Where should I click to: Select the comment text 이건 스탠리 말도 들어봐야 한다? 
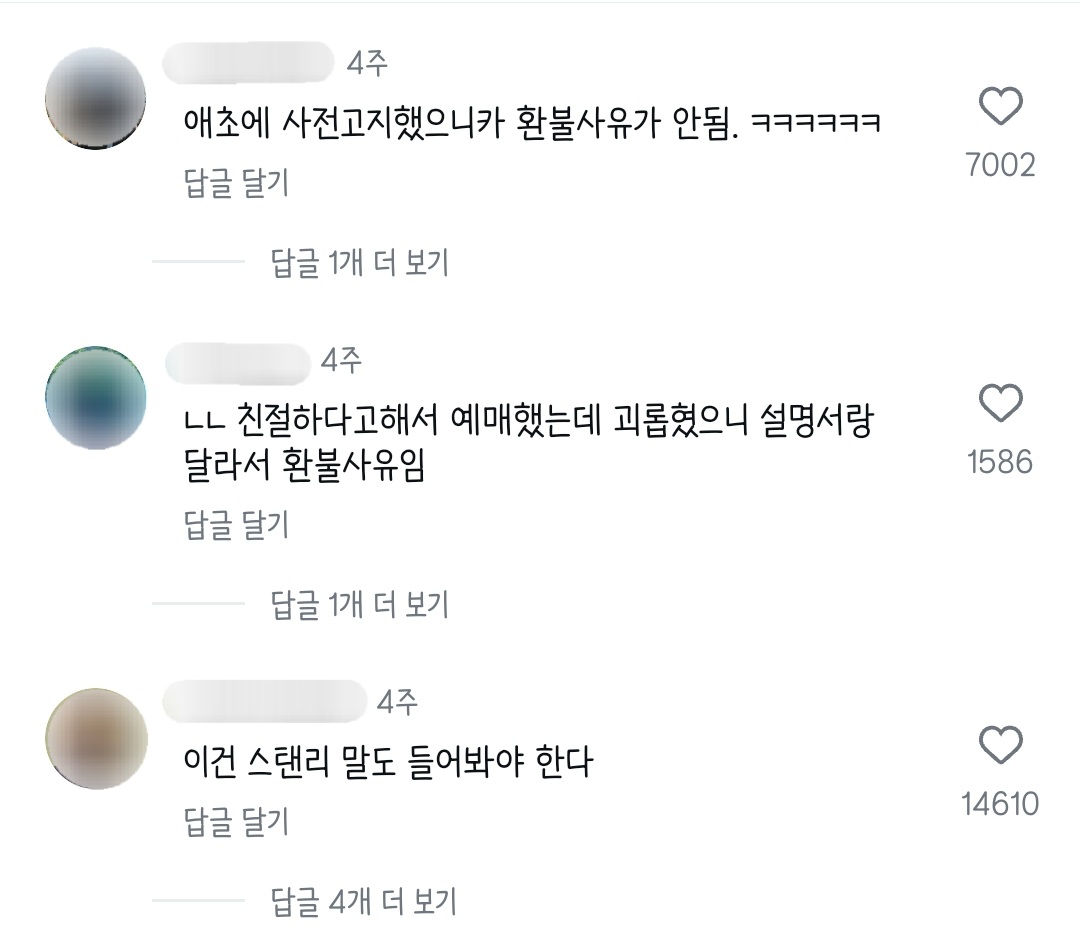388,762
